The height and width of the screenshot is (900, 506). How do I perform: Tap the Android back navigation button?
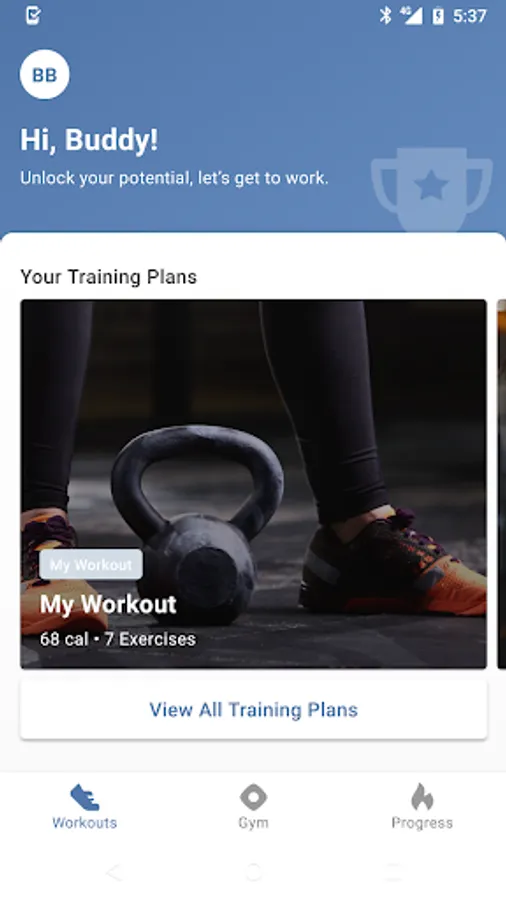[x=114, y=872]
